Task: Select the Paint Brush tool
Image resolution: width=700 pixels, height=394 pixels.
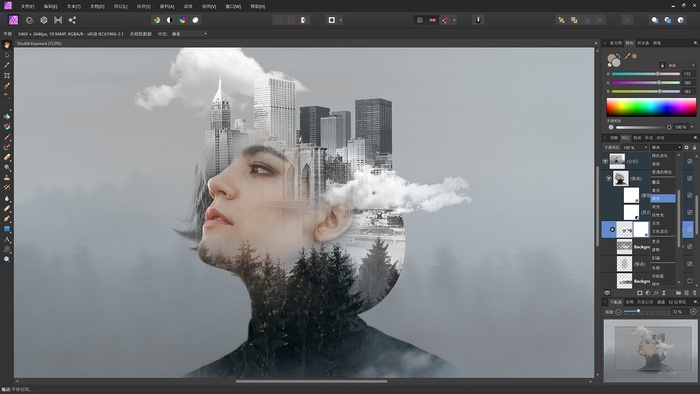Action: (7, 137)
